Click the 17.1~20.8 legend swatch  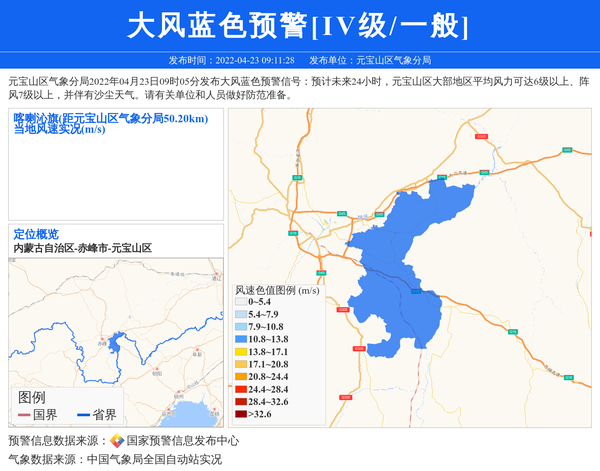tap(240, 364)
